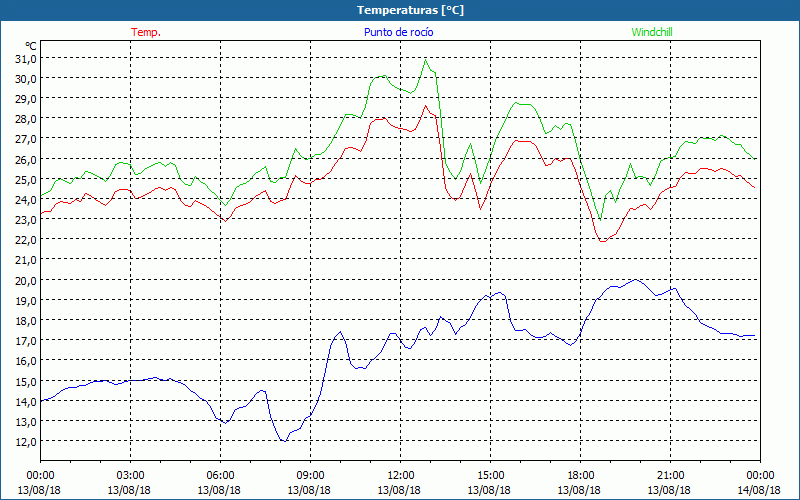Click the '19,0' y-axis value
The width and height of the screenshot is (800, 500).
point(26,301)
